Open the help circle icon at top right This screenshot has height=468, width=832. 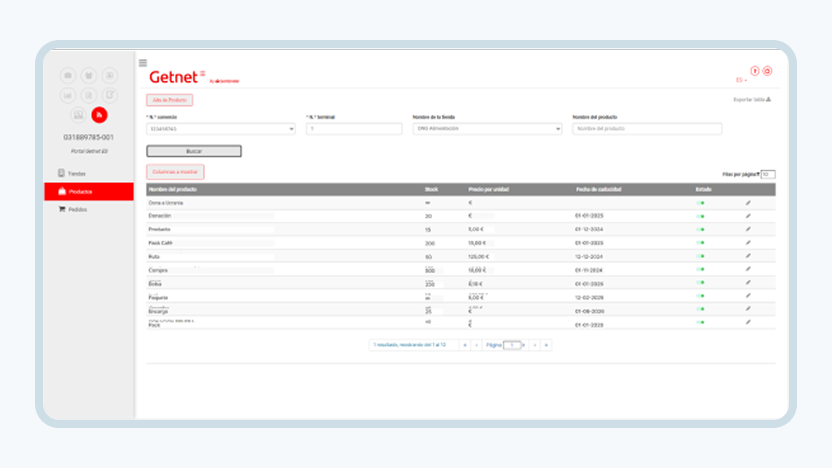pyautogui.click(x=755, y=71)
